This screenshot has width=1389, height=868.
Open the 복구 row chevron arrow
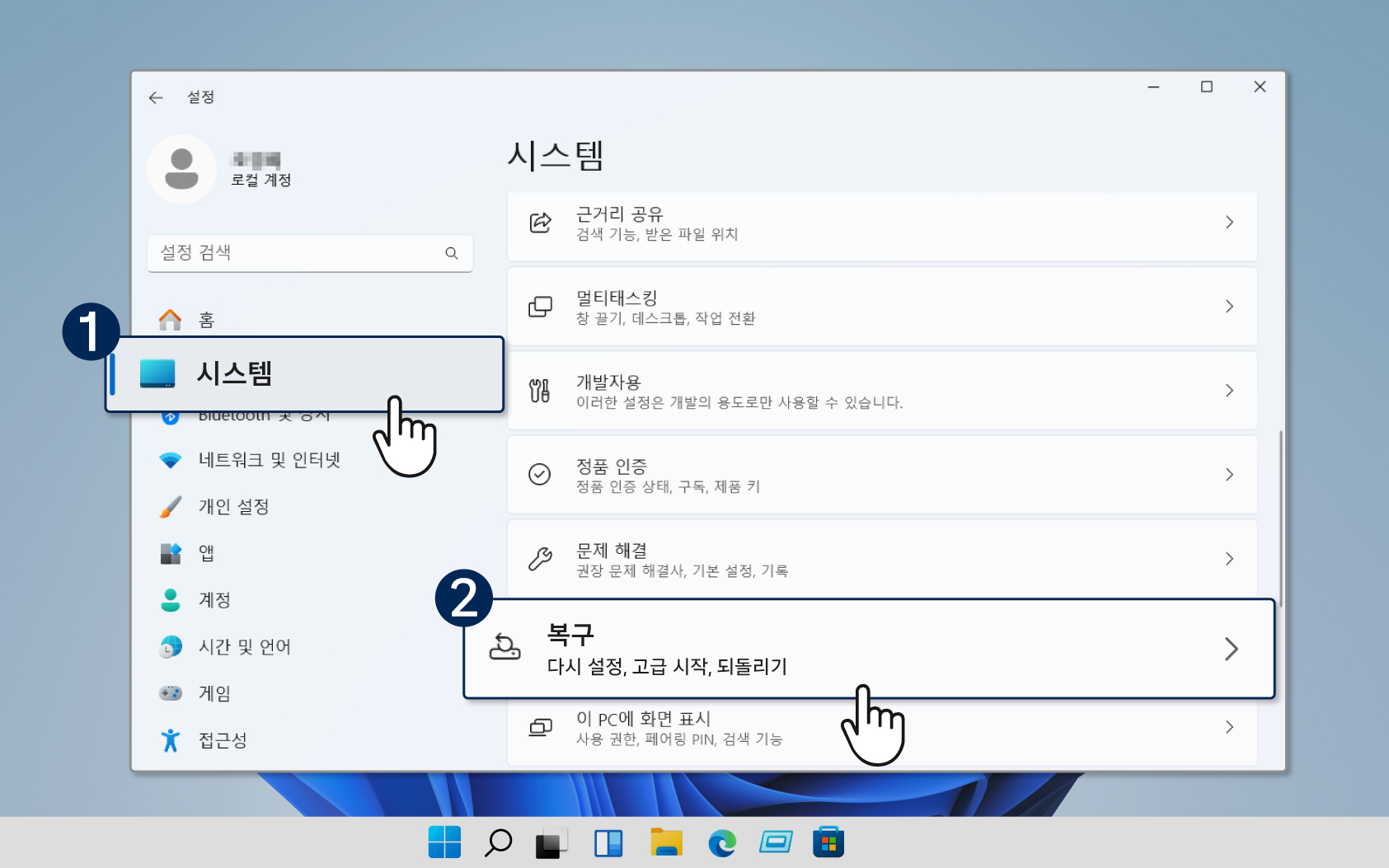click(1231, 649)
